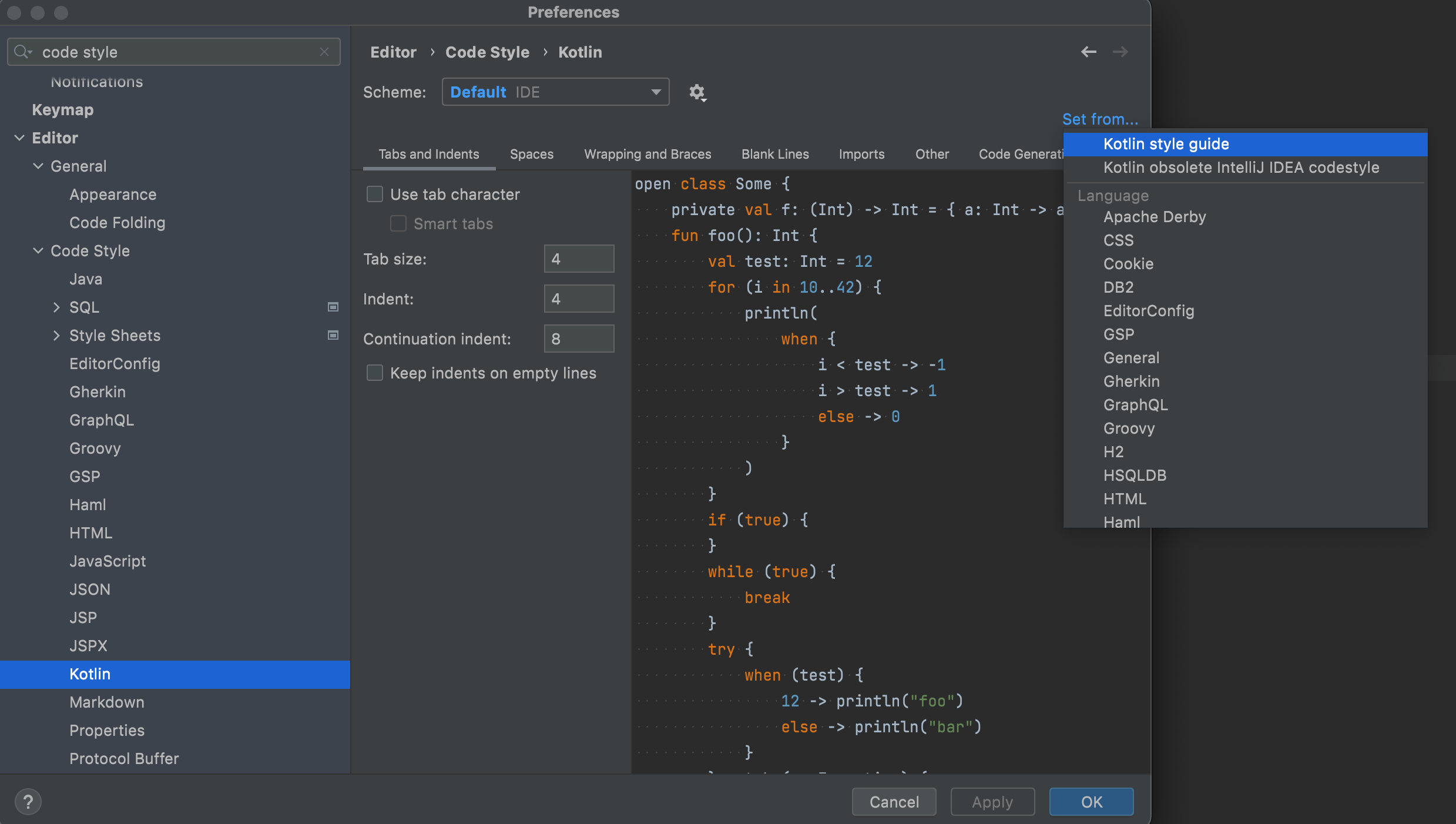1456x824 pixels.
Task: Open help via the question mark icon
Action: point(28,801)
